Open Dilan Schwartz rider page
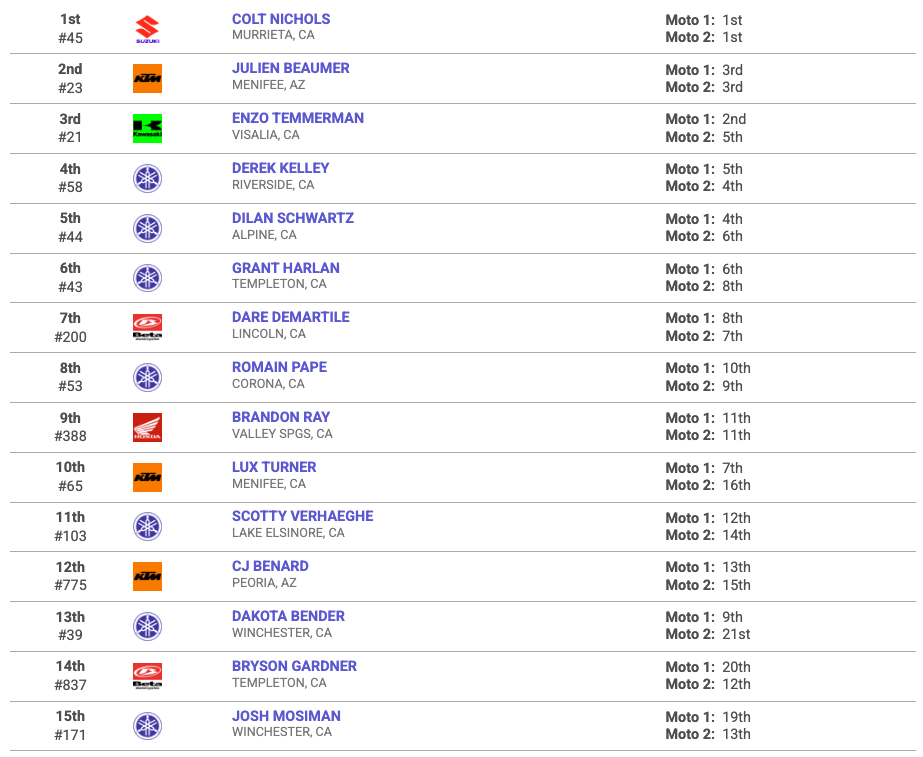The image size is (923, 757). pos(293,218)
